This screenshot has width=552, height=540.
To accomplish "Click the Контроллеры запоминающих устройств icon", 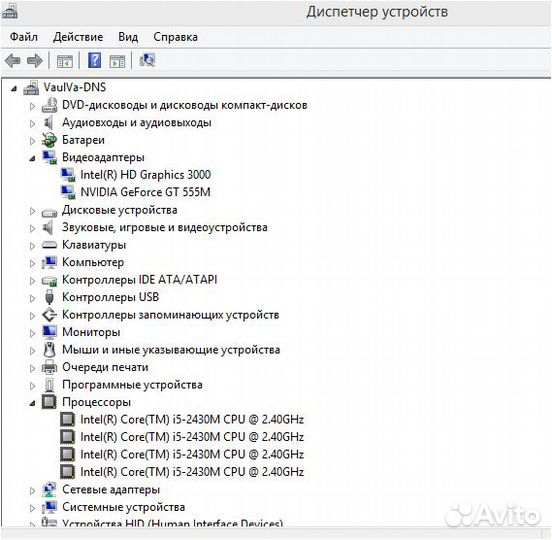I will tap(49, 315).
